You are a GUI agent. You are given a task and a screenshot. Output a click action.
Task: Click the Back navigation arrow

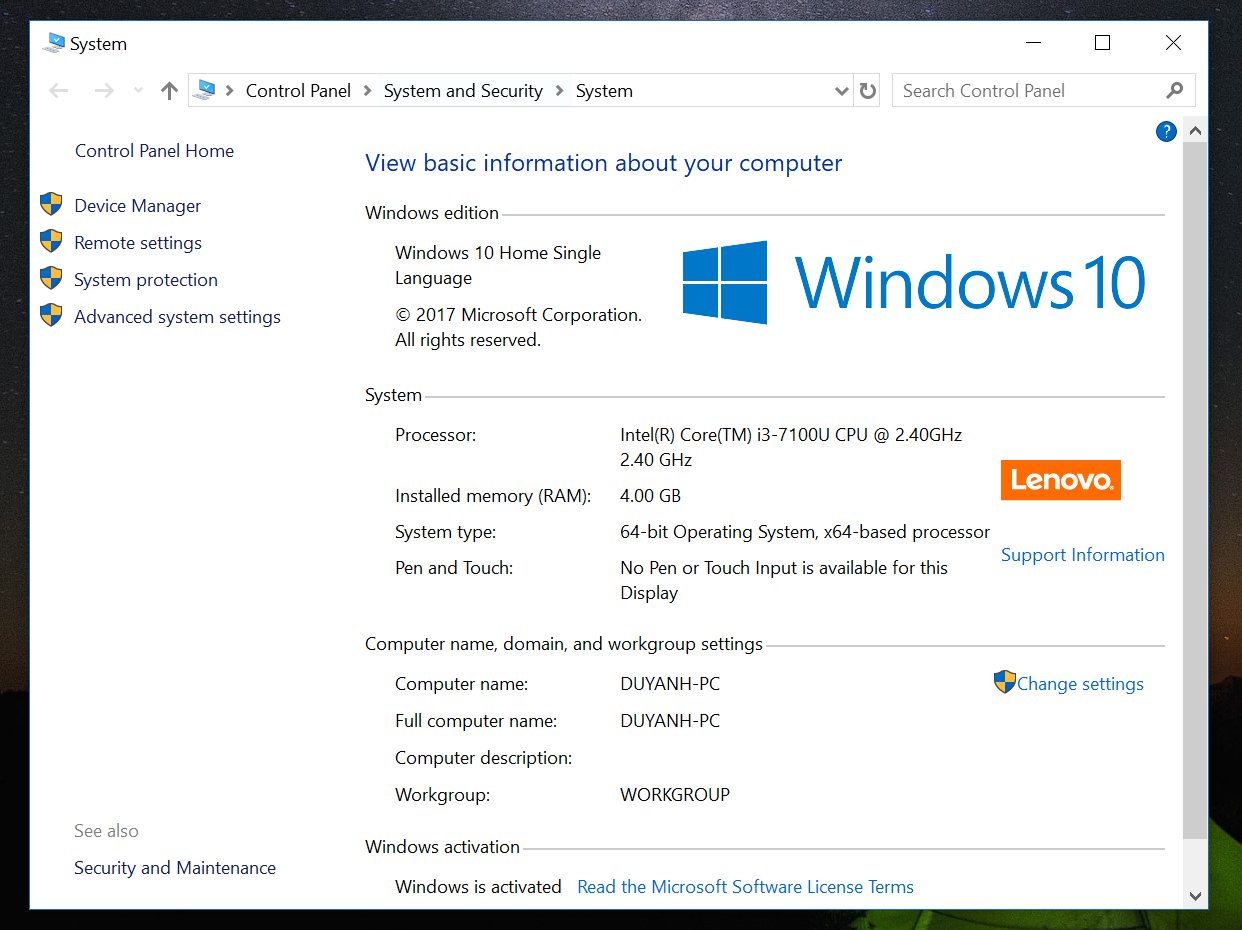coord(59,91)
